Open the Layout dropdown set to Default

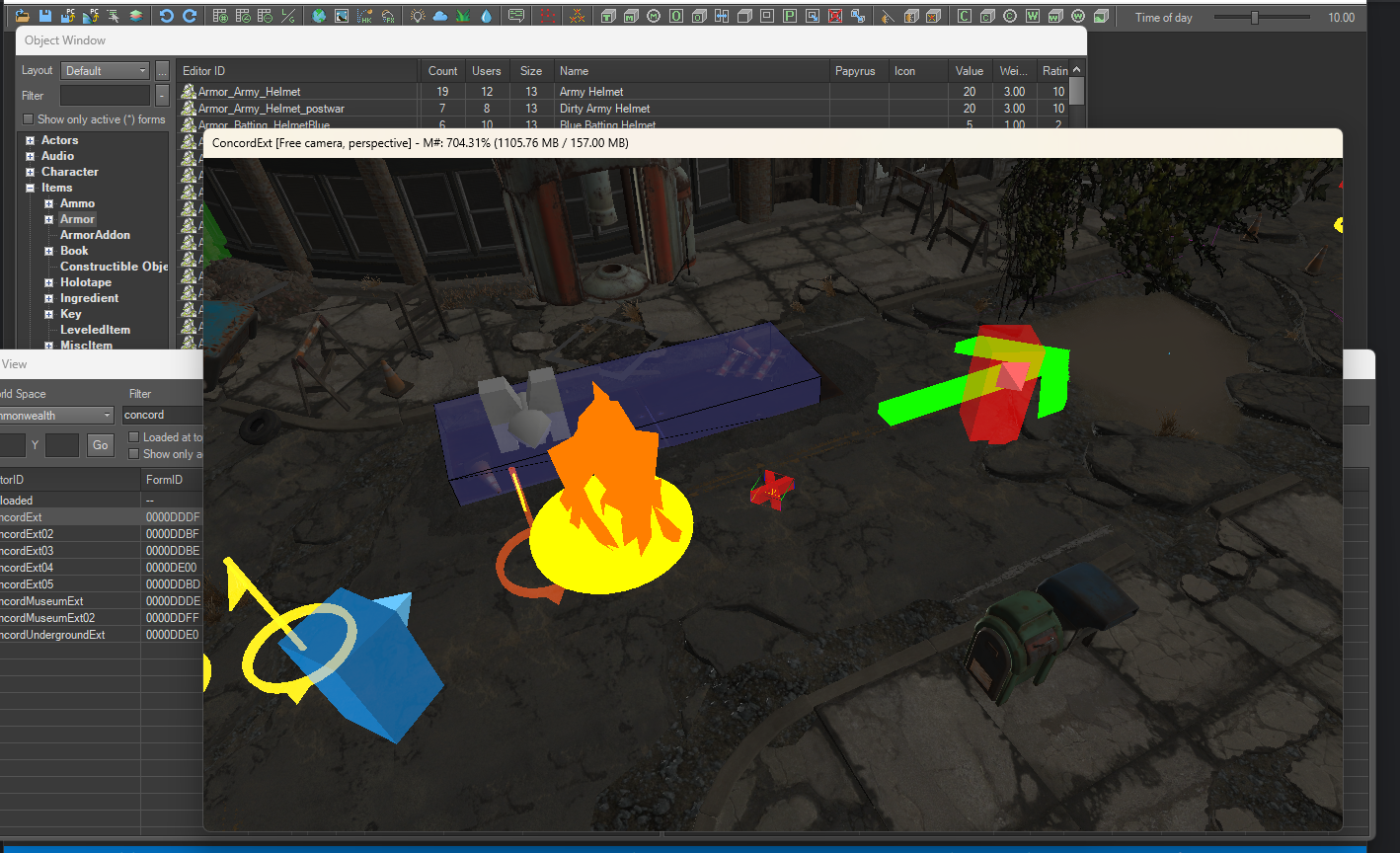(x=105, y=70)
